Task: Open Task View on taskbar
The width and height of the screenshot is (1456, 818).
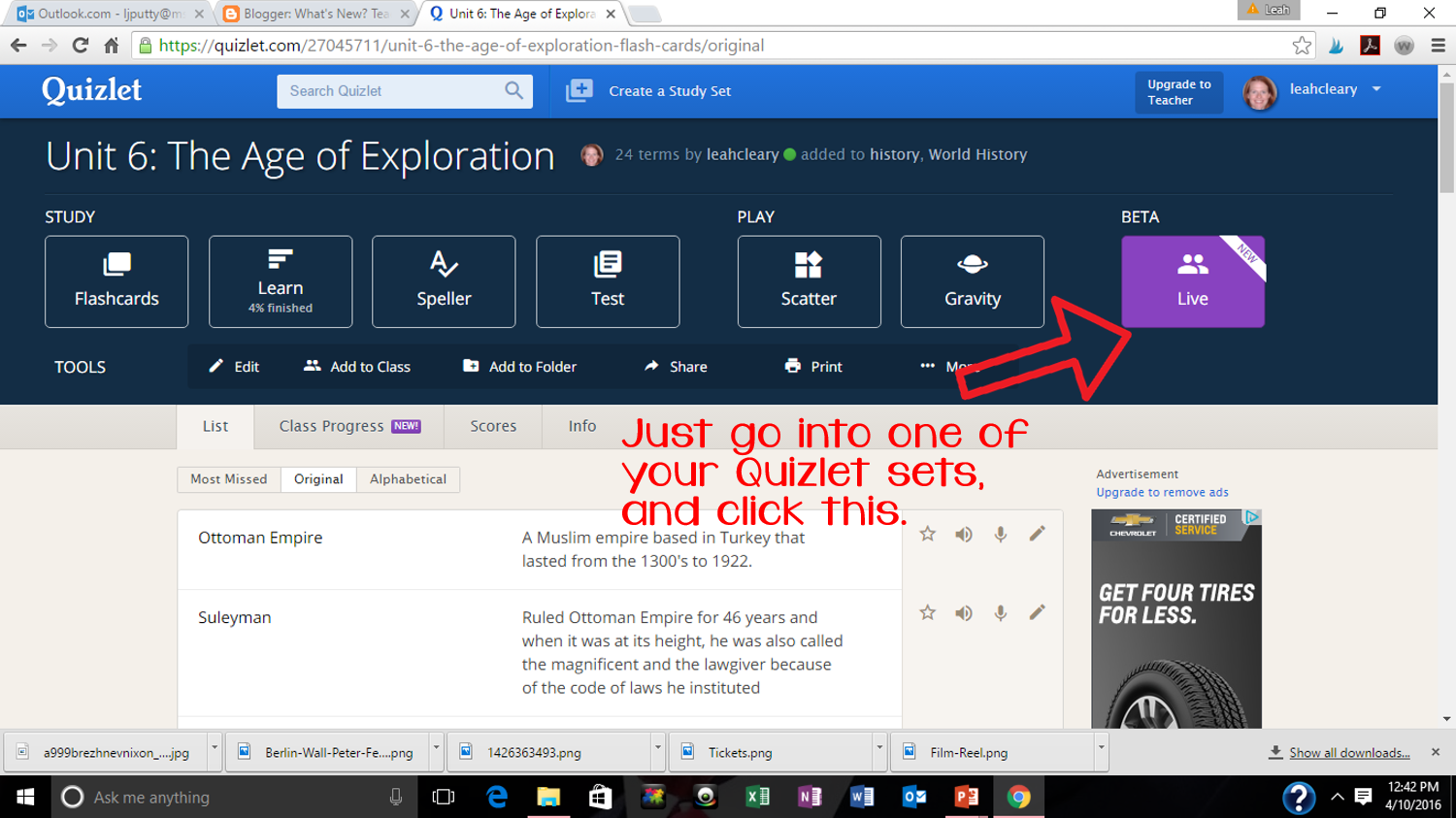Action: tap(444, 797)
